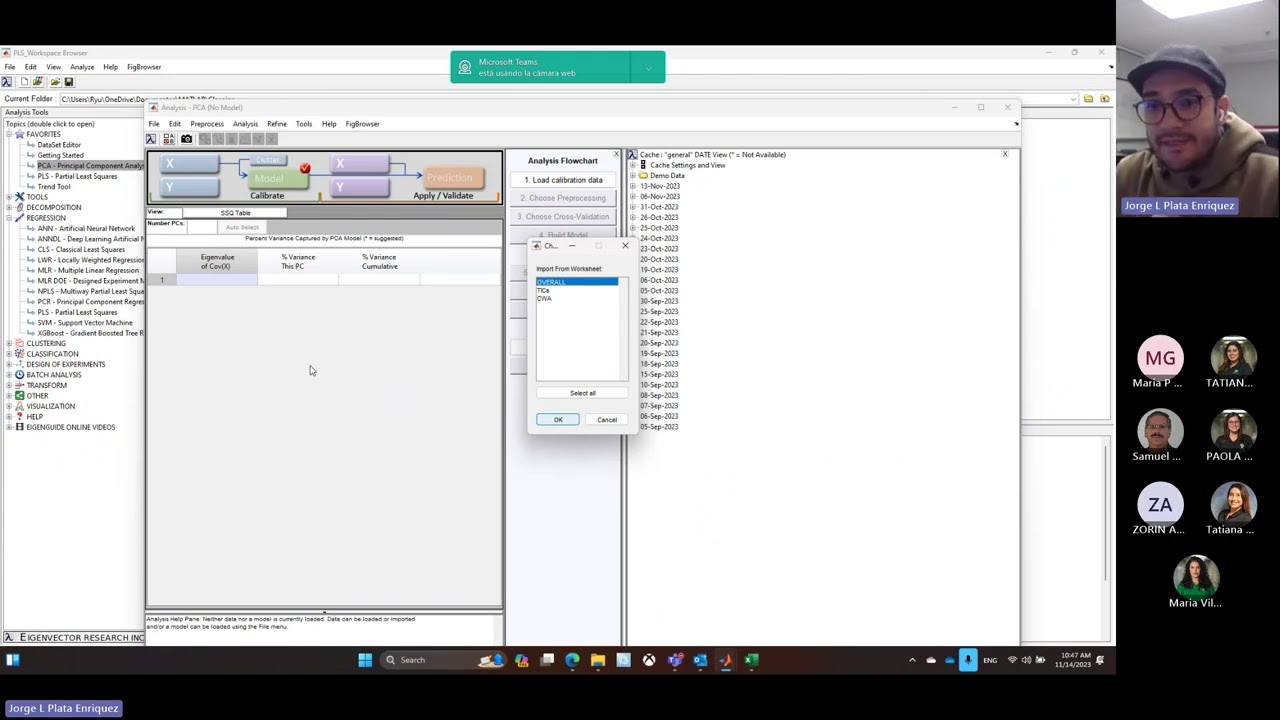This screenshot has width=1280, height=720.
Task: Open the SSQ Table view dropdown
Action: [235, 213]
